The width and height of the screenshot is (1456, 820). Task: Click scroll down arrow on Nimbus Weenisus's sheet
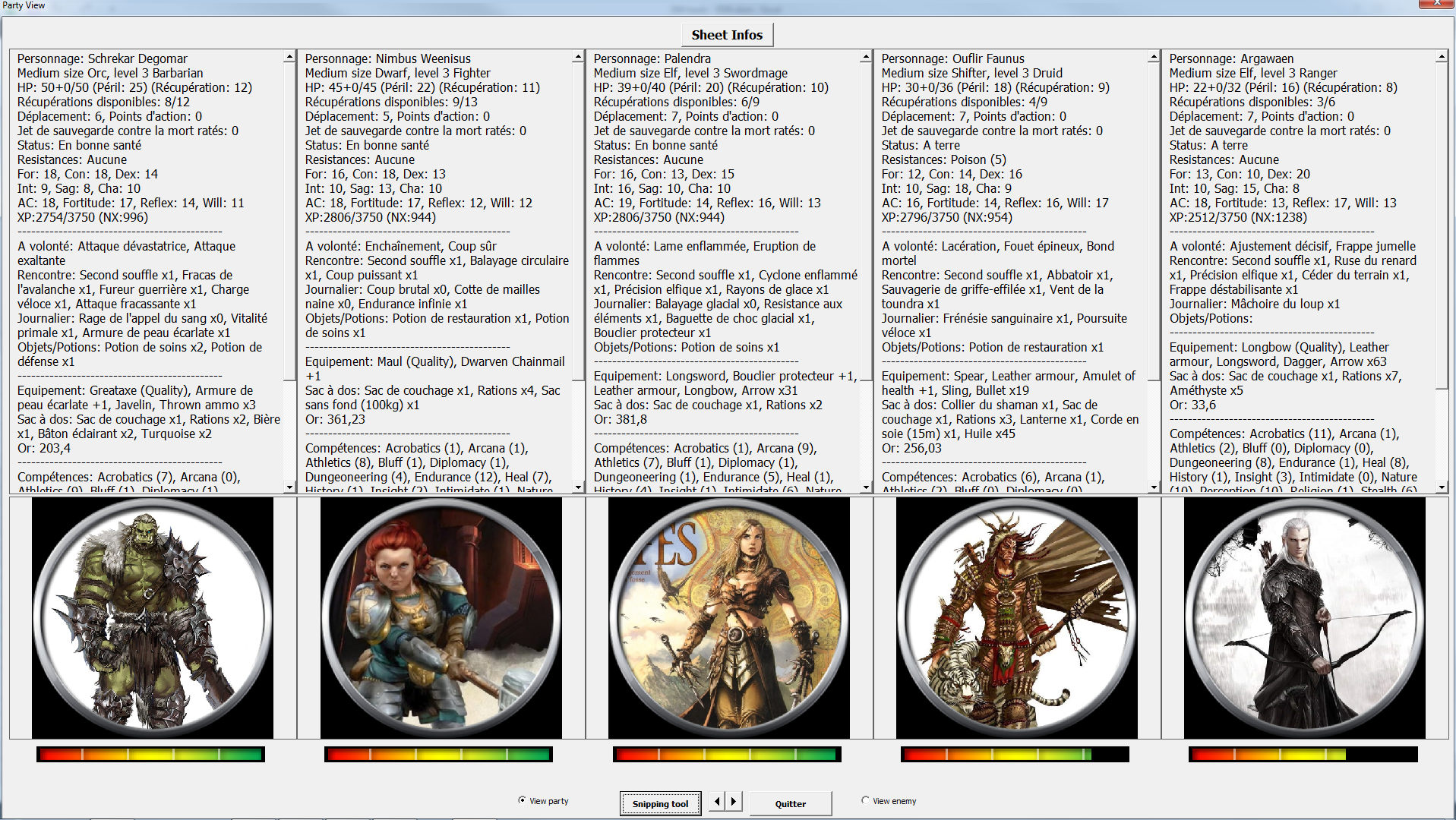[578, 487]
